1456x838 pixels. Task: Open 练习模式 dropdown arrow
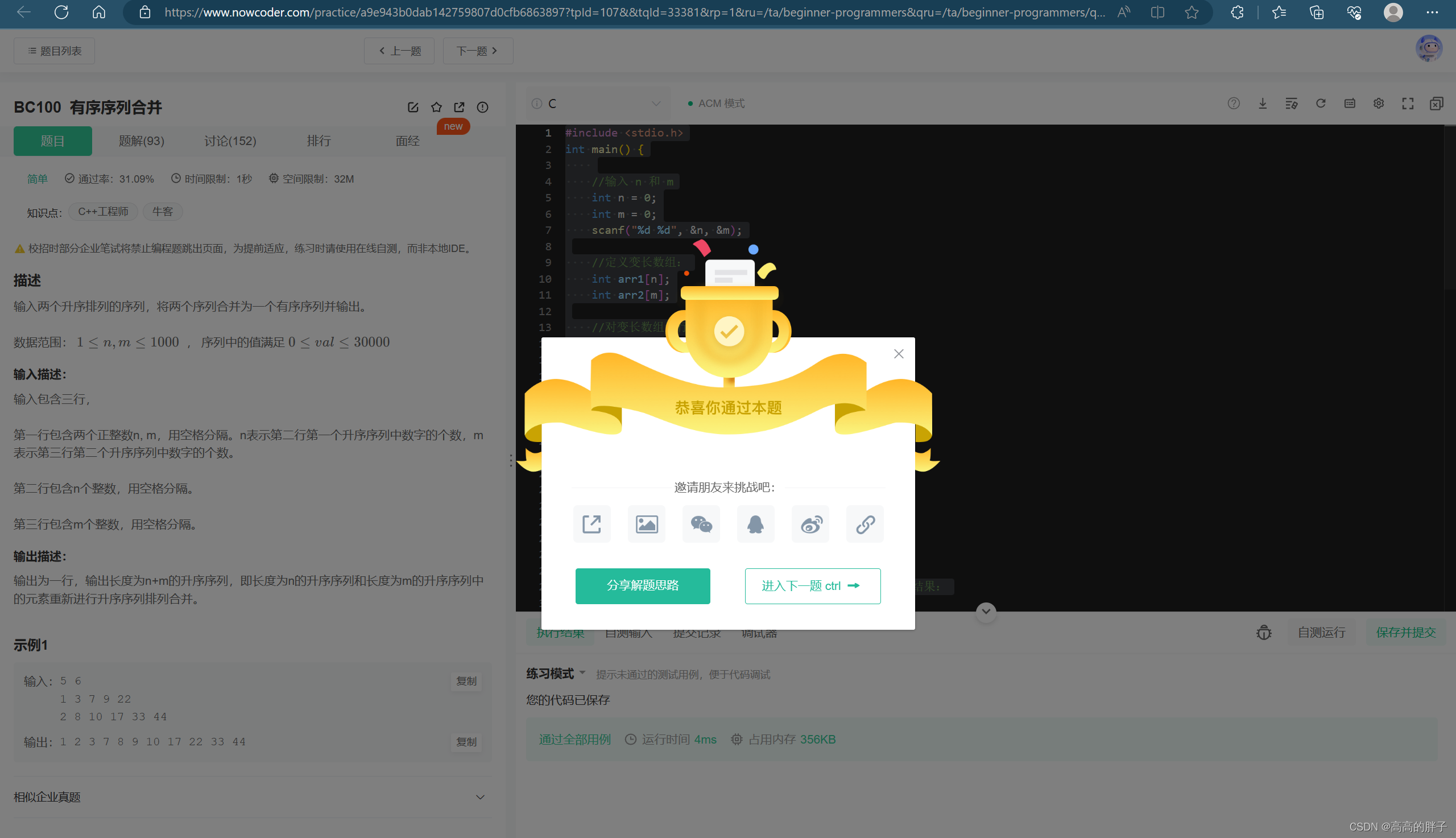point(582,673)
